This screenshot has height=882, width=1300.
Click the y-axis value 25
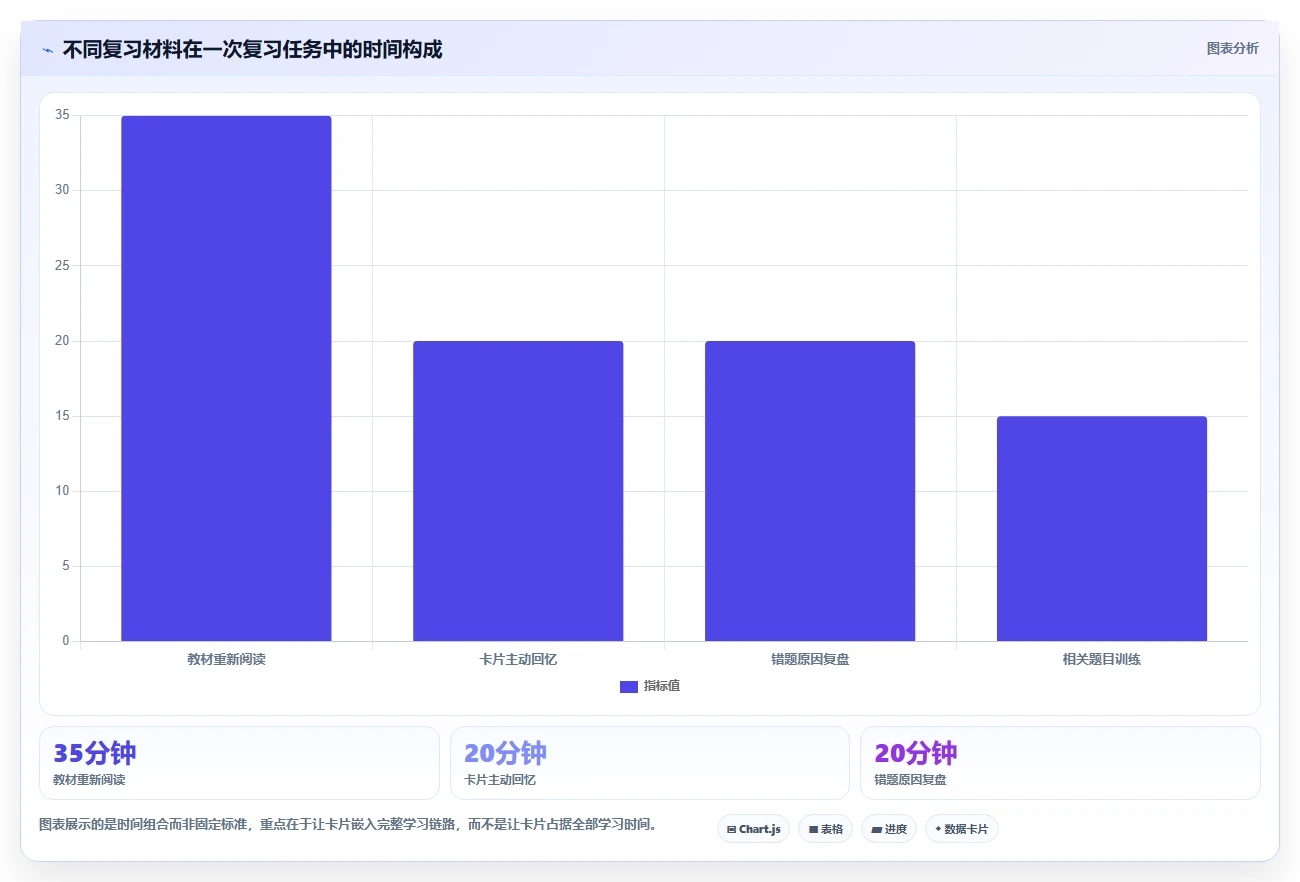tap(62, 265)
